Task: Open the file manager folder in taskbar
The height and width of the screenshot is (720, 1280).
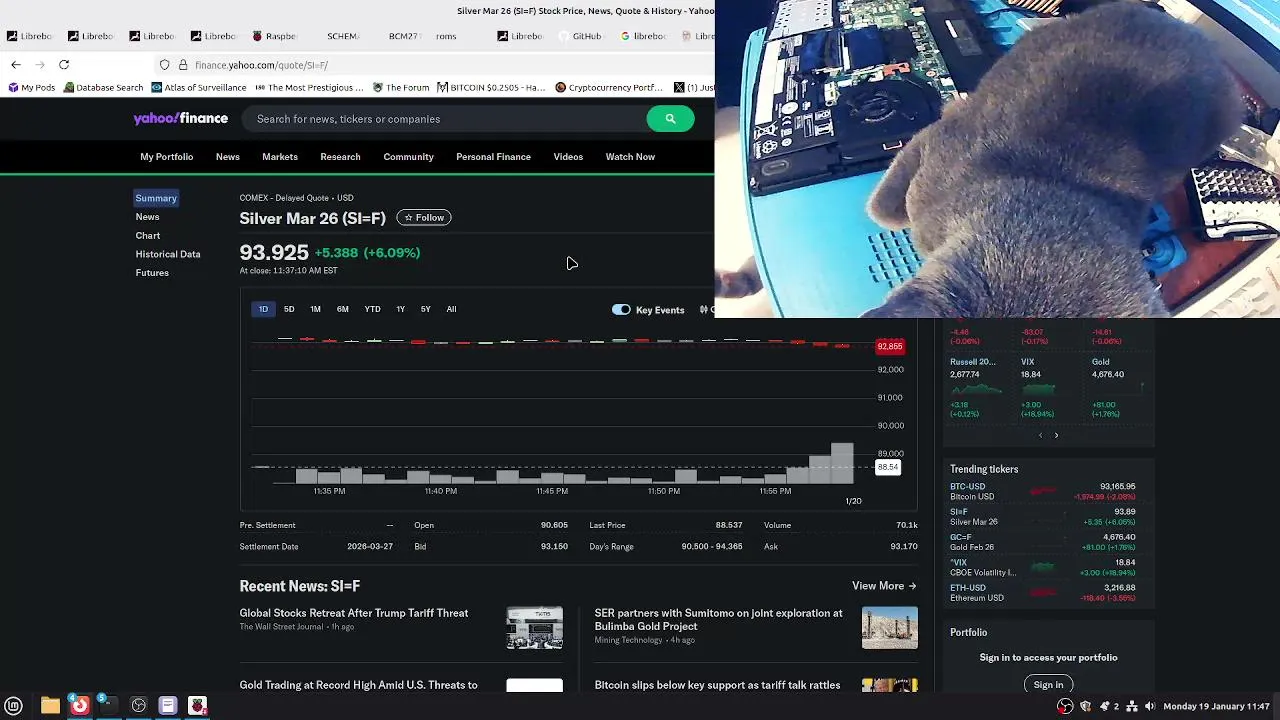Action: tap(50, 706)
